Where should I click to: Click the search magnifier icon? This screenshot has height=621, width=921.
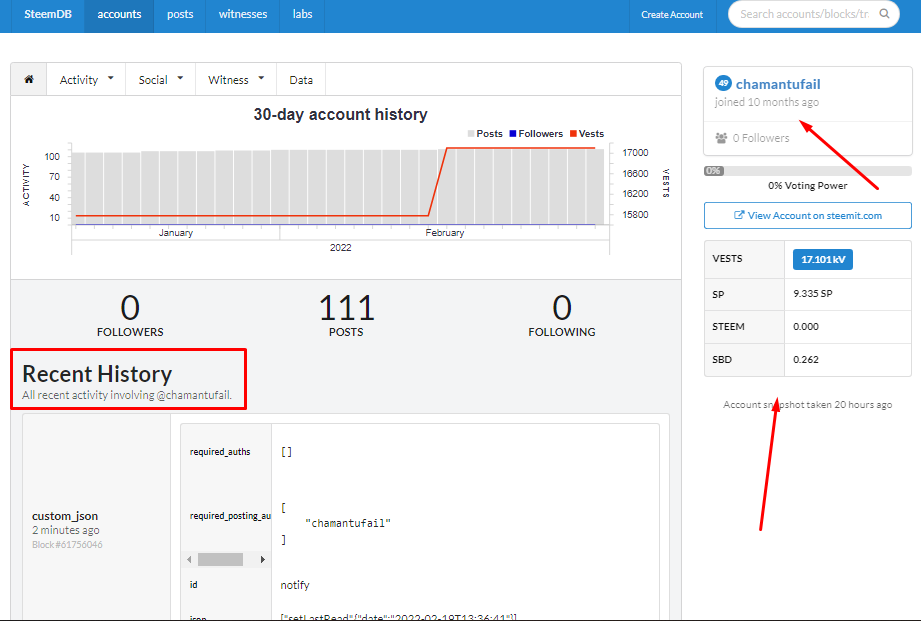pos(884,14)
